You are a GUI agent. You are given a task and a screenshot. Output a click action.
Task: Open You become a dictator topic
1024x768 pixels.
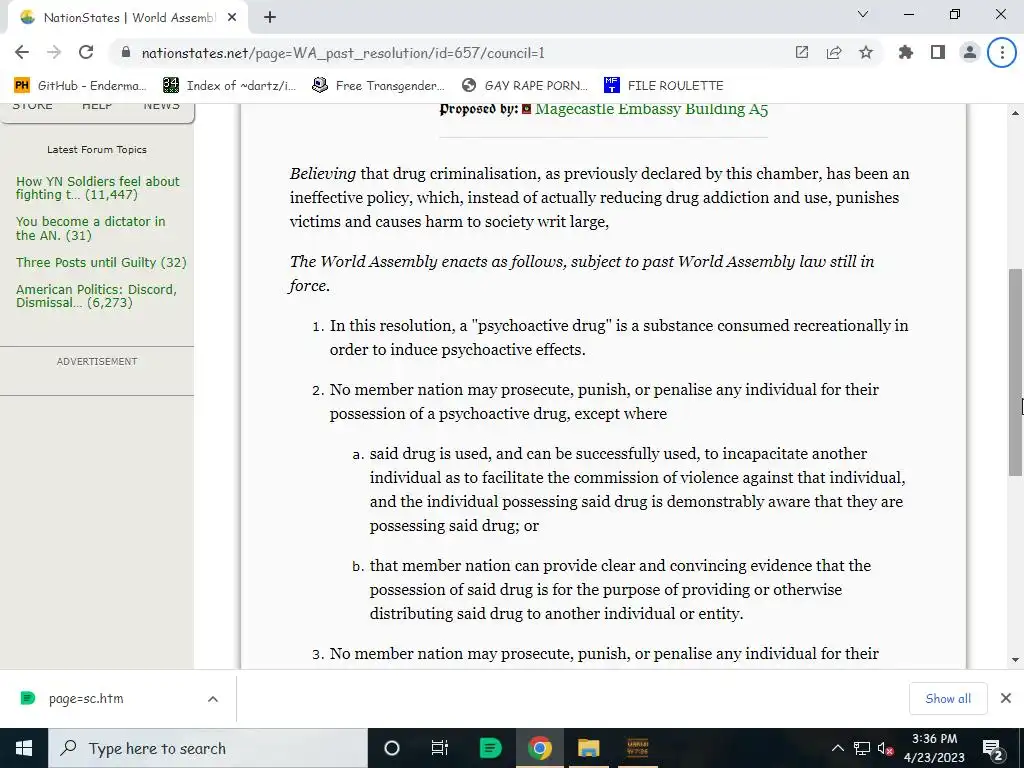(x=90, y=229)
